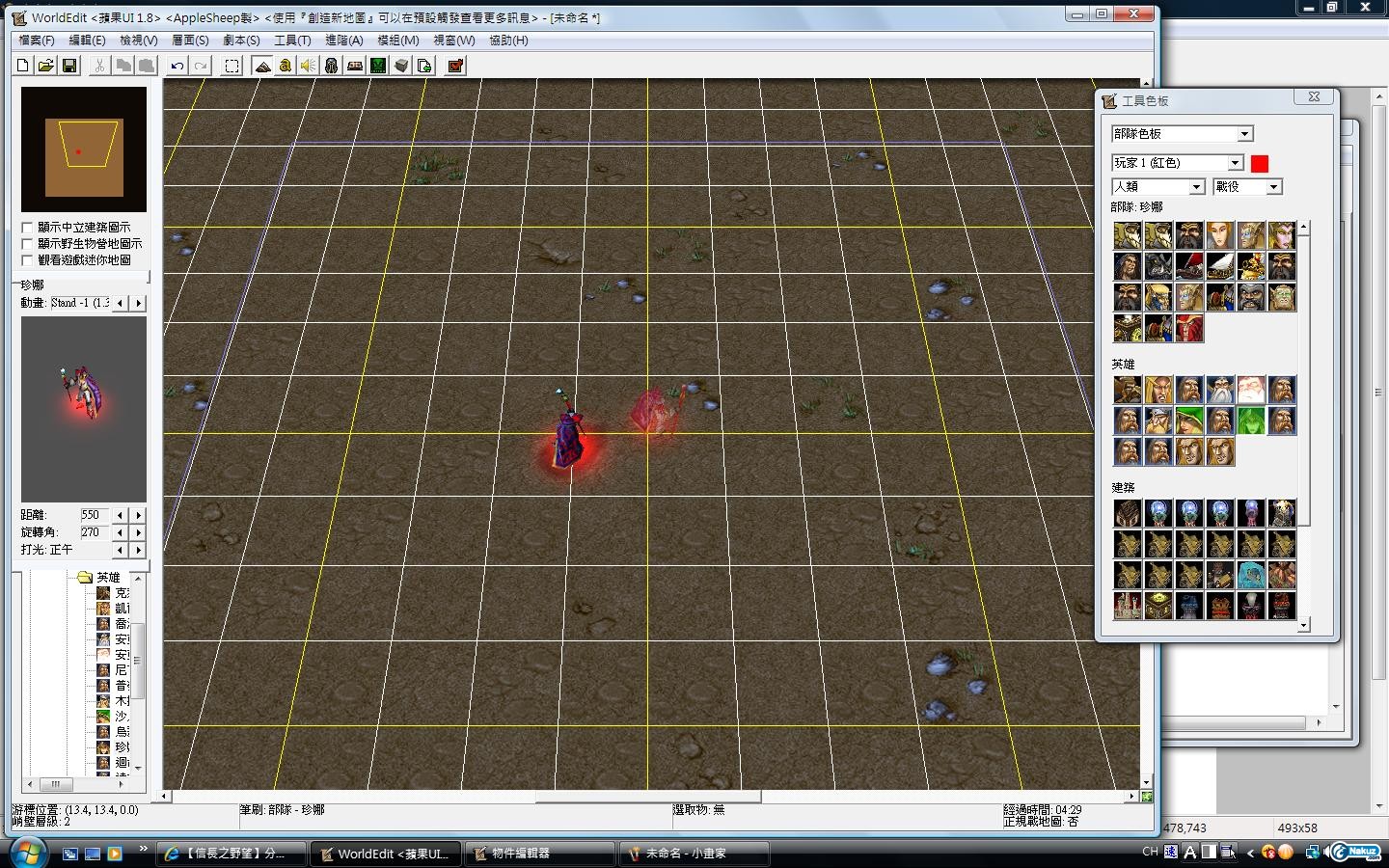Image resolution: width=1389 pixels, height=868 pixels.
Task: Enable show creep camp icons checkbox
Action: coord(27,244)
